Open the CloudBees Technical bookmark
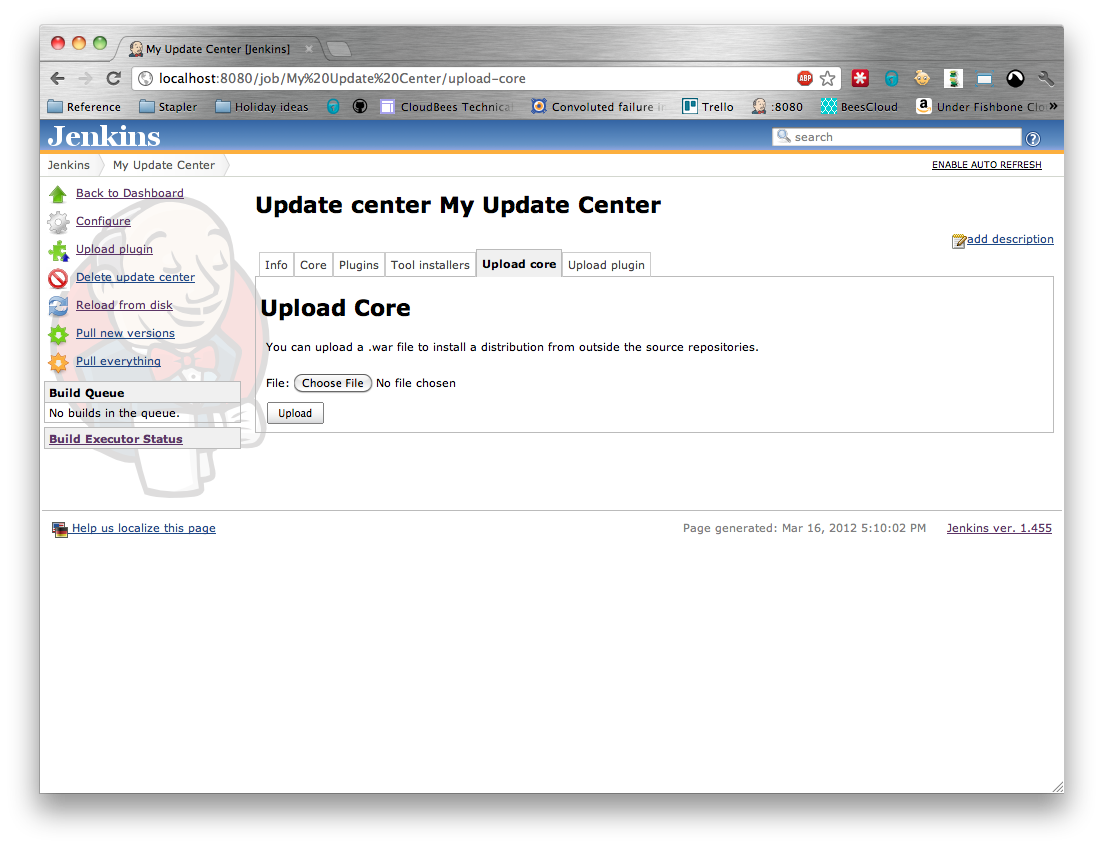1104x848 pixels. pyautogui.click(x=447, y=106)
